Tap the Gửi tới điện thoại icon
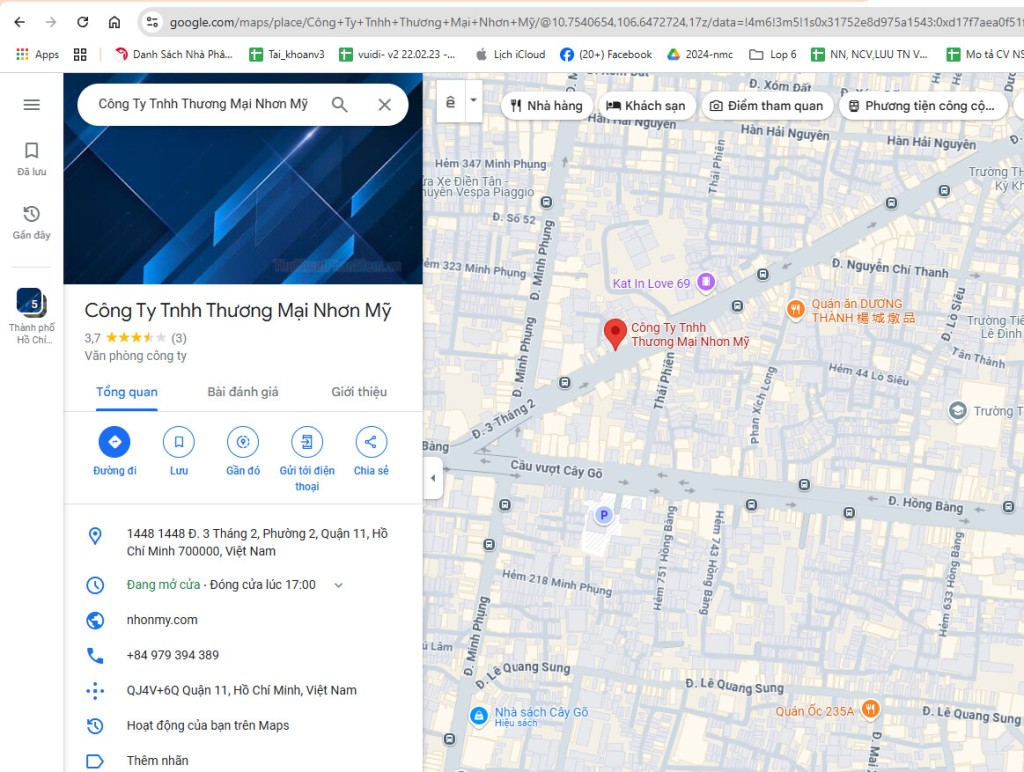 click(x=306, y=441)
